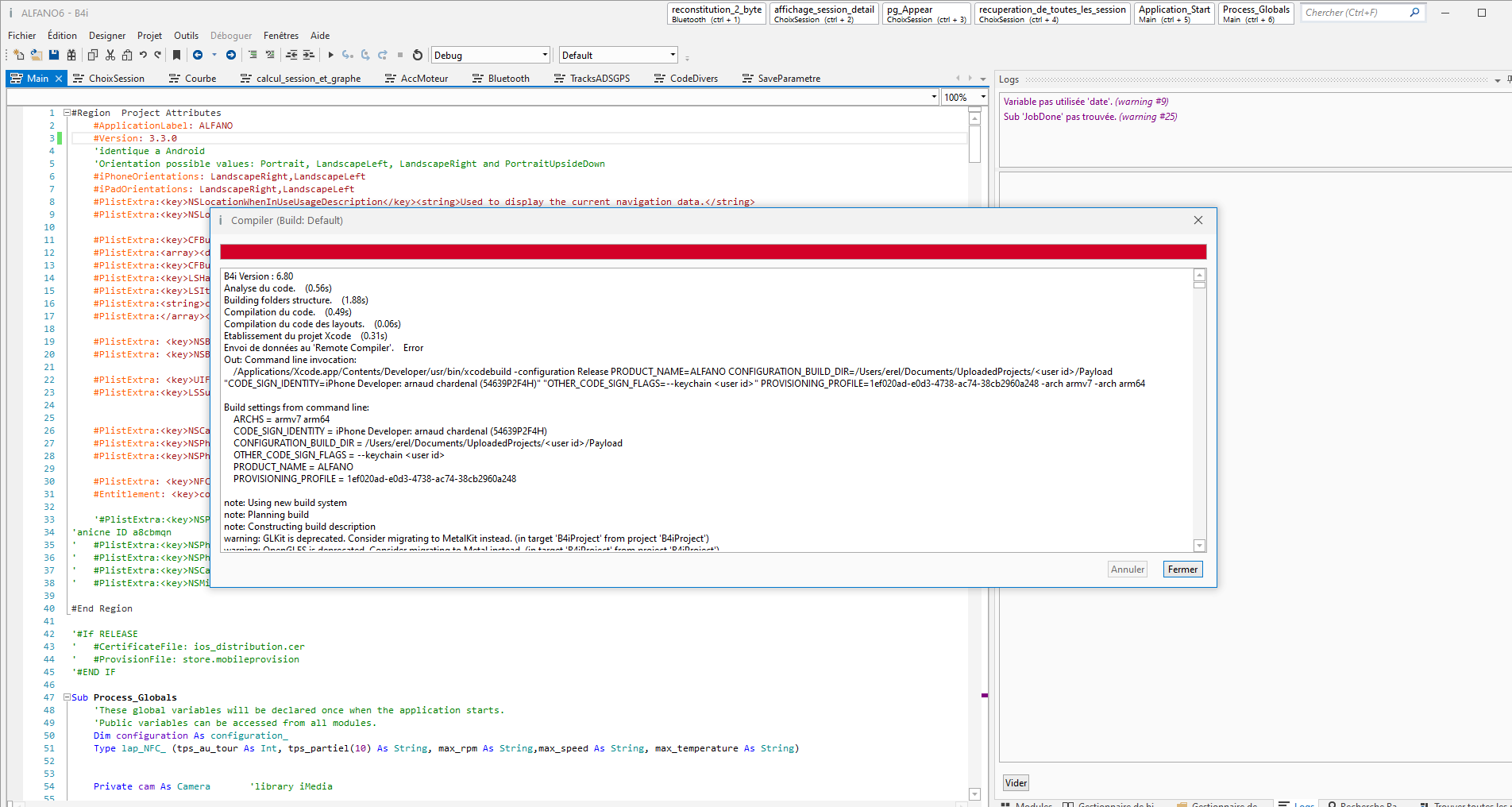Navigate forward with the blue right arrow
This screenshot has height=807, width=1512.
pyautogui.click(x=231, y=55)
